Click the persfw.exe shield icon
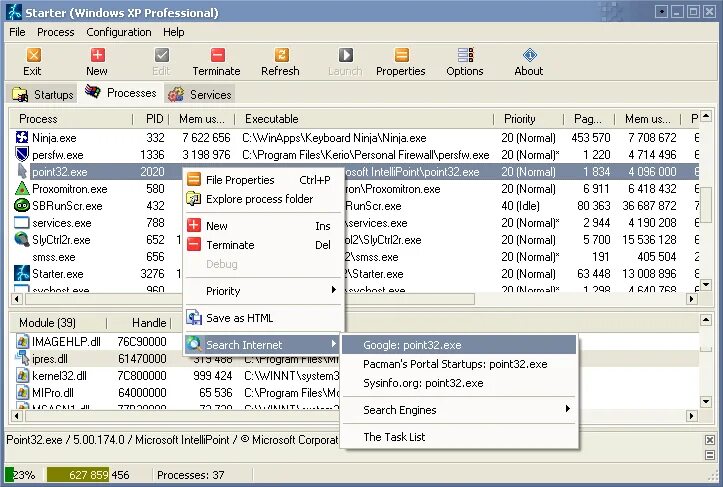Viewport: 723px width, 487px height. pos(22,154)
